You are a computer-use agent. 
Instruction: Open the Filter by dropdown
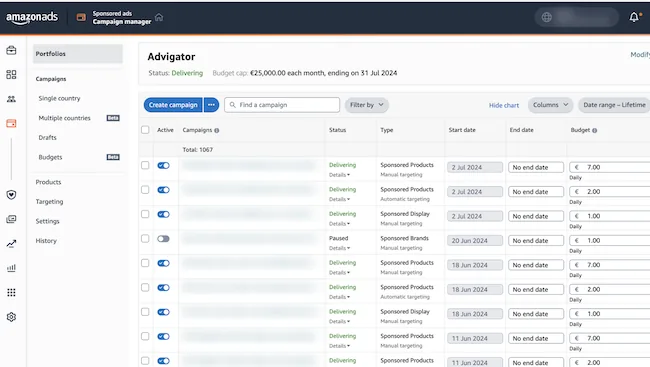pos(367,105)
